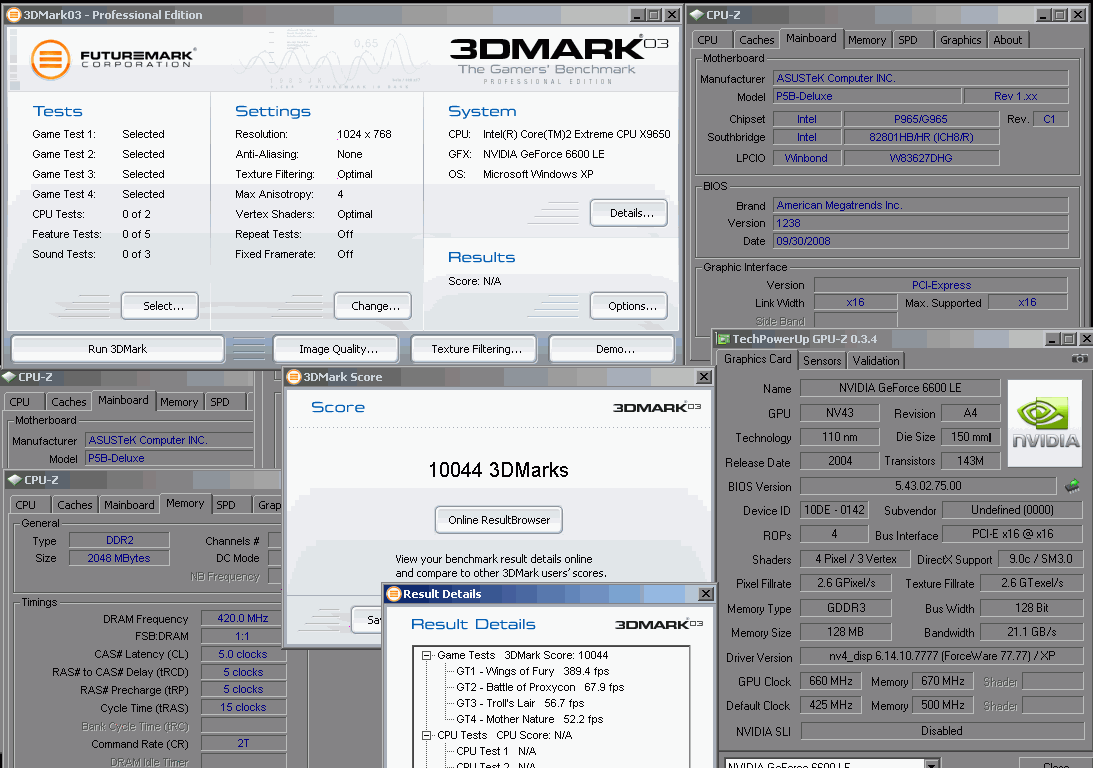
Task: Click CAS# Latency value 5.0 clocks
Action: pyautogui.click(x=243, y=654)
